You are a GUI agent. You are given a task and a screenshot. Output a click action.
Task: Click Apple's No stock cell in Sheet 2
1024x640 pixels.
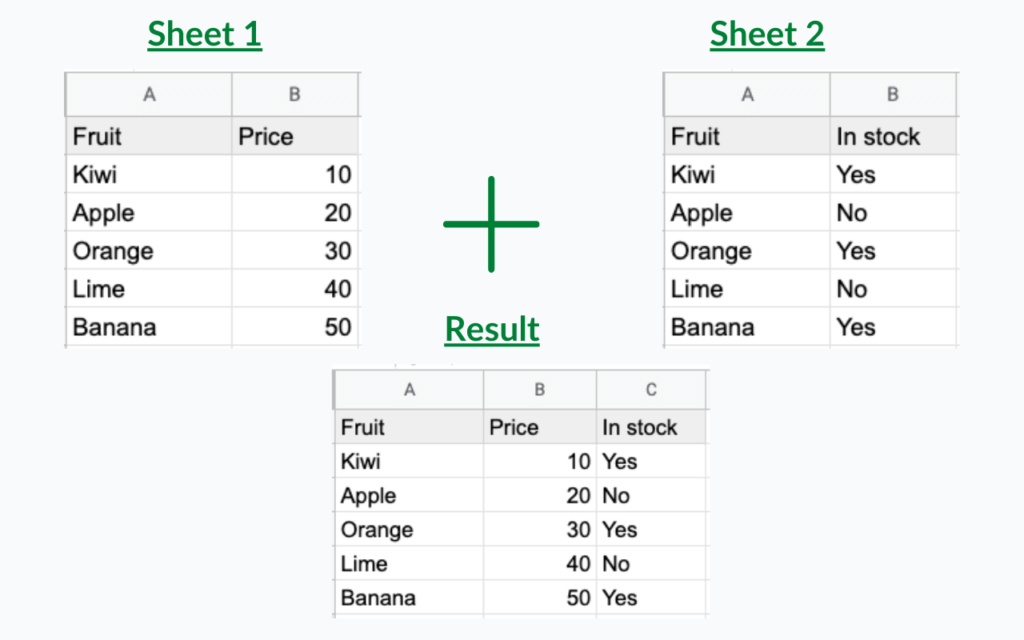[x=893, y=212]
